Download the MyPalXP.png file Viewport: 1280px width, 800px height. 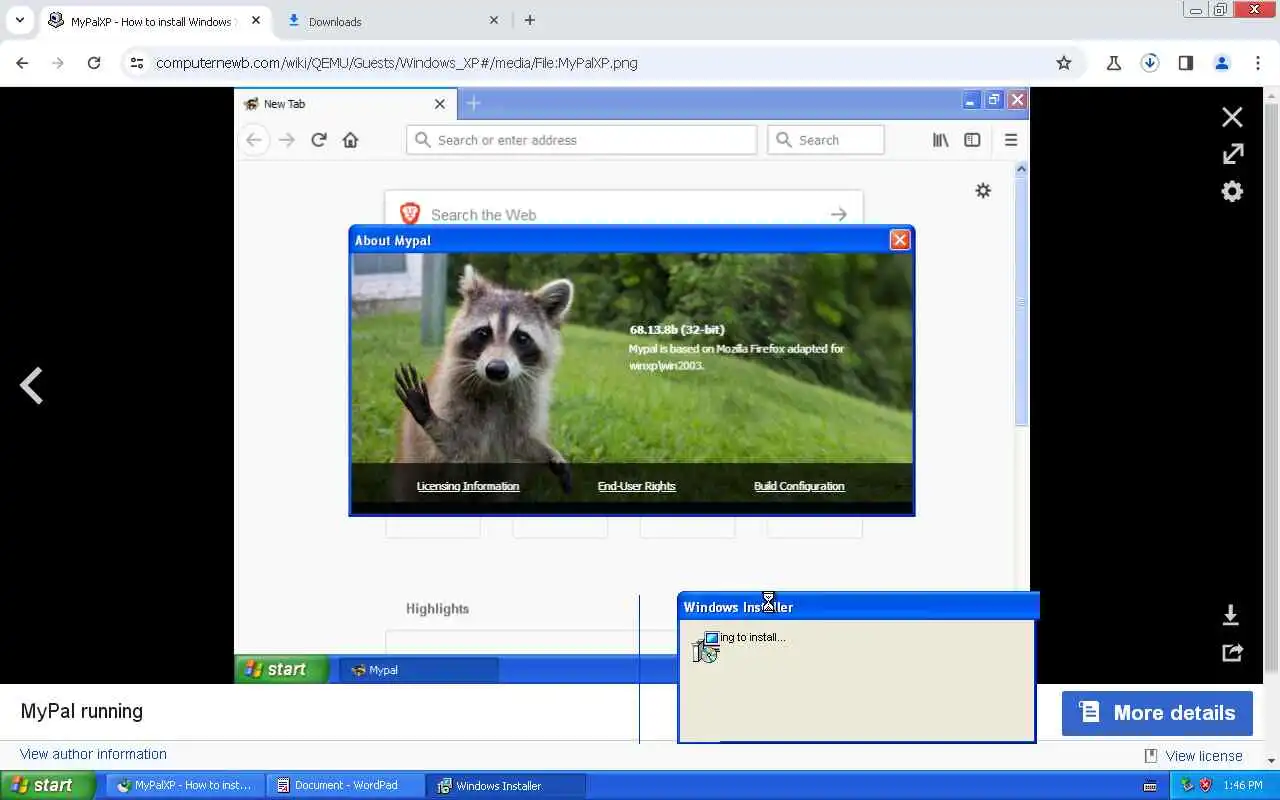(x=1231, y=615)
